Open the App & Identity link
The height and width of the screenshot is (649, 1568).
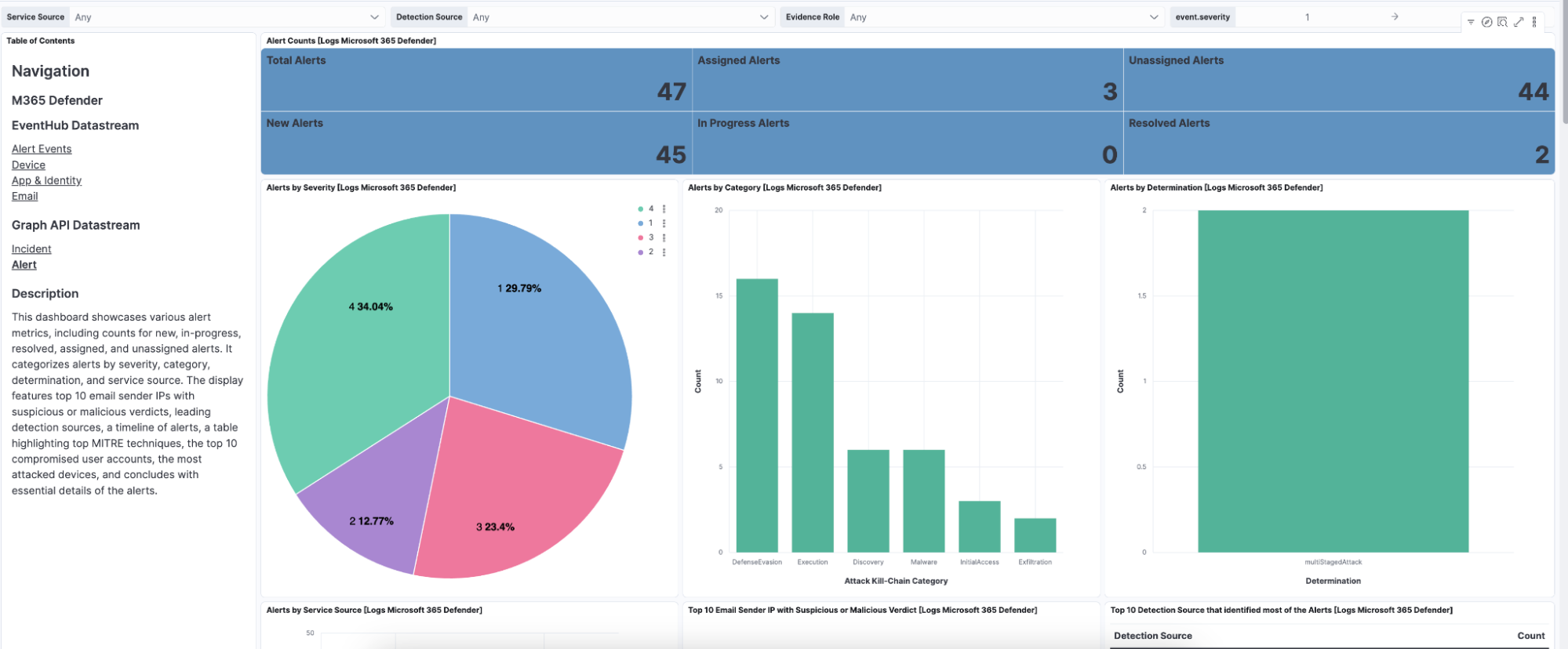pyautogui.click(x=46, y=180)
